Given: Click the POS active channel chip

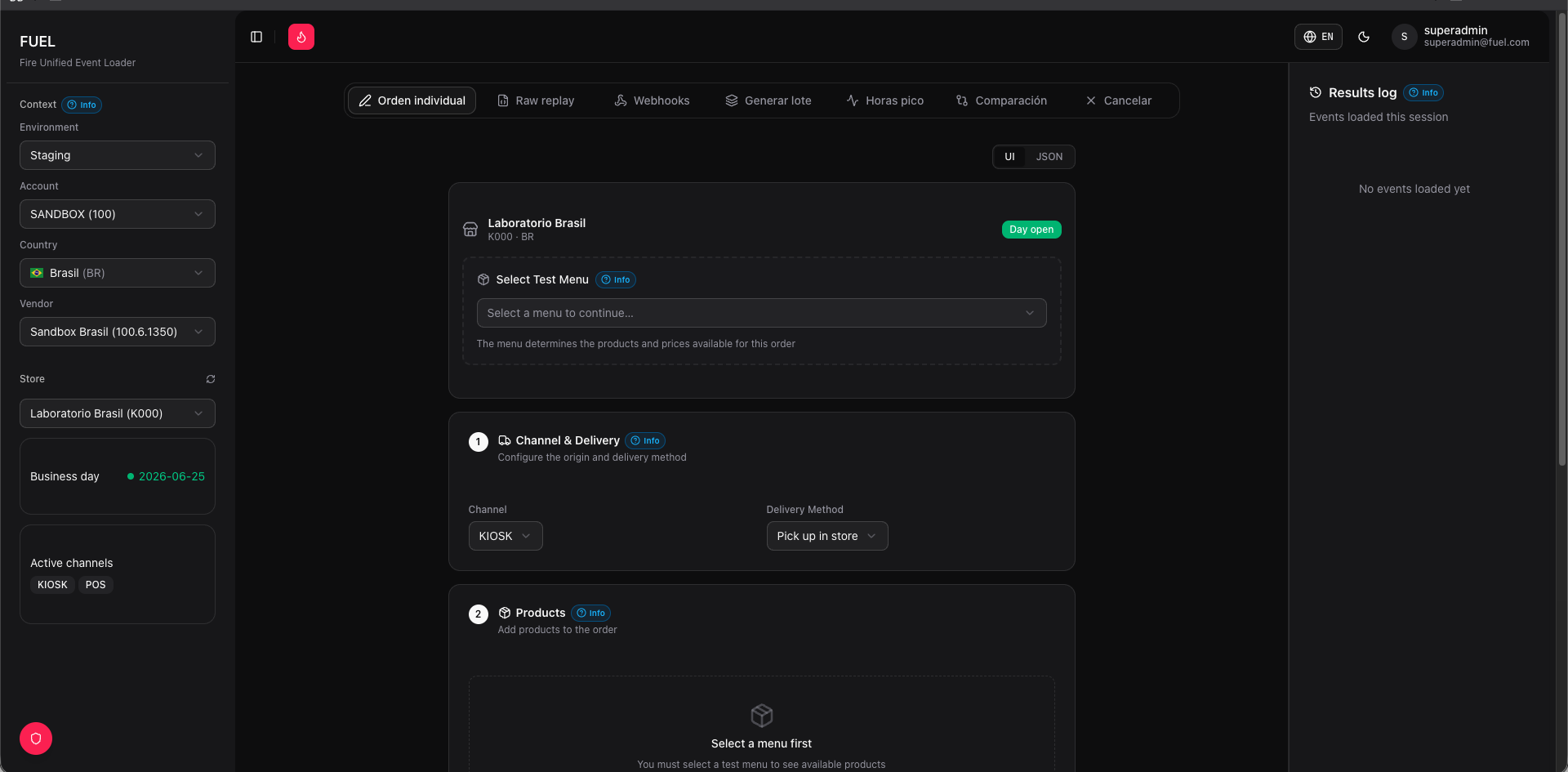Looking at the screenshot, I should [96, 585].
